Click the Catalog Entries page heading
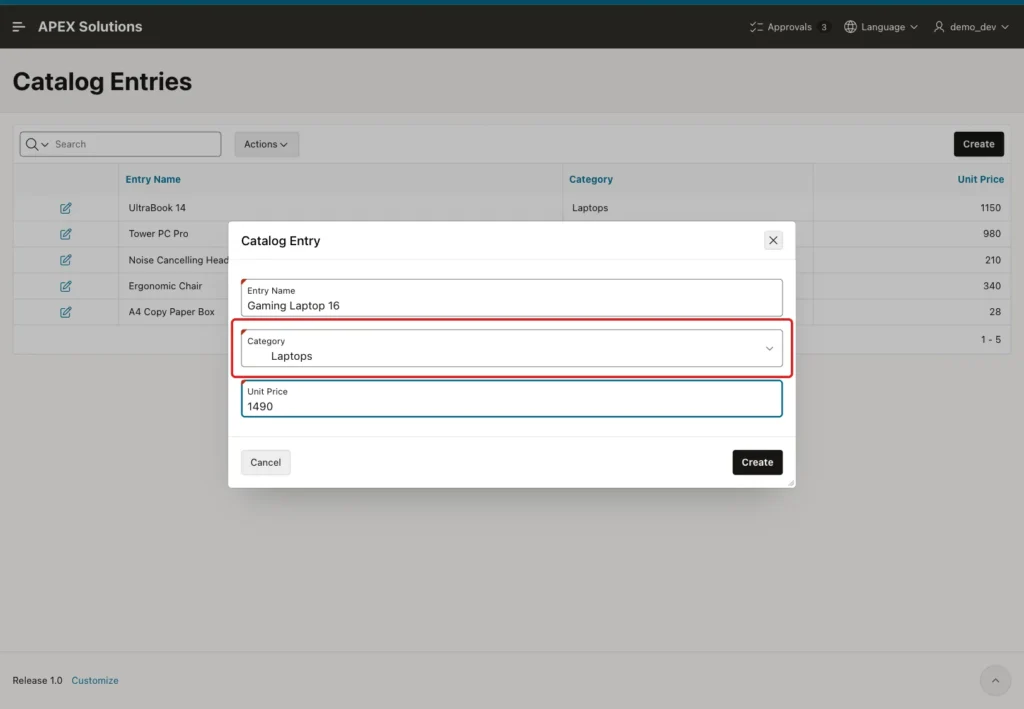1024x709 pixels. pyautogui.click(x=102, y=82)
